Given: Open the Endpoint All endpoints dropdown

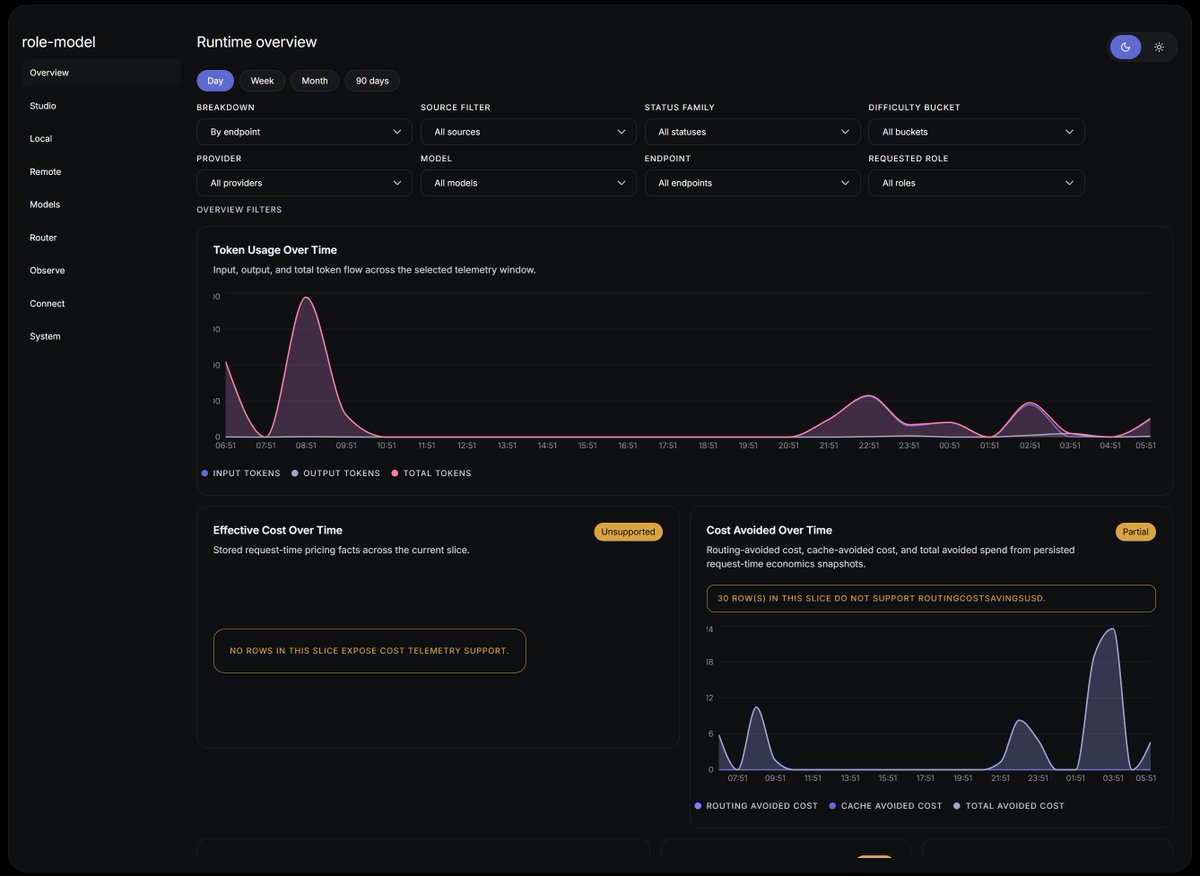Looking at the screenshot, I should coord(752,183).
